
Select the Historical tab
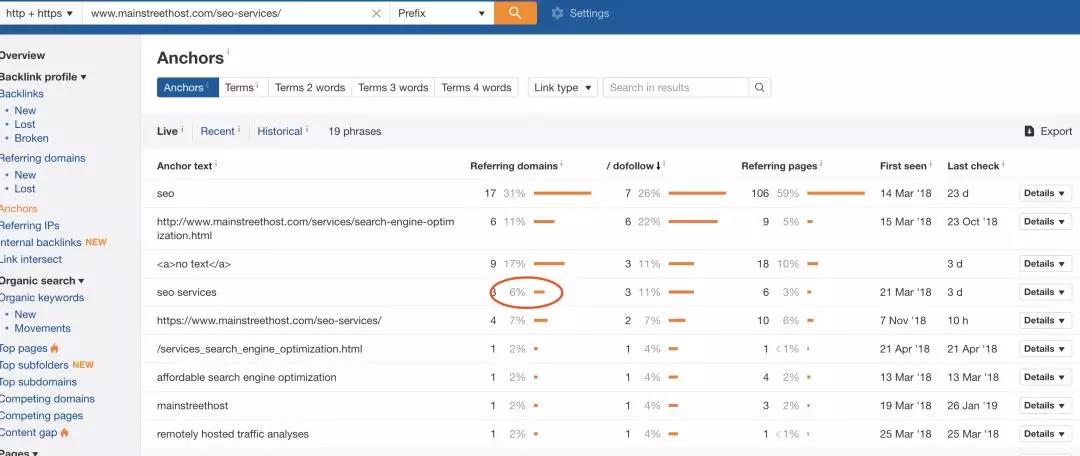pyautogui.click(x=280, y=131)
